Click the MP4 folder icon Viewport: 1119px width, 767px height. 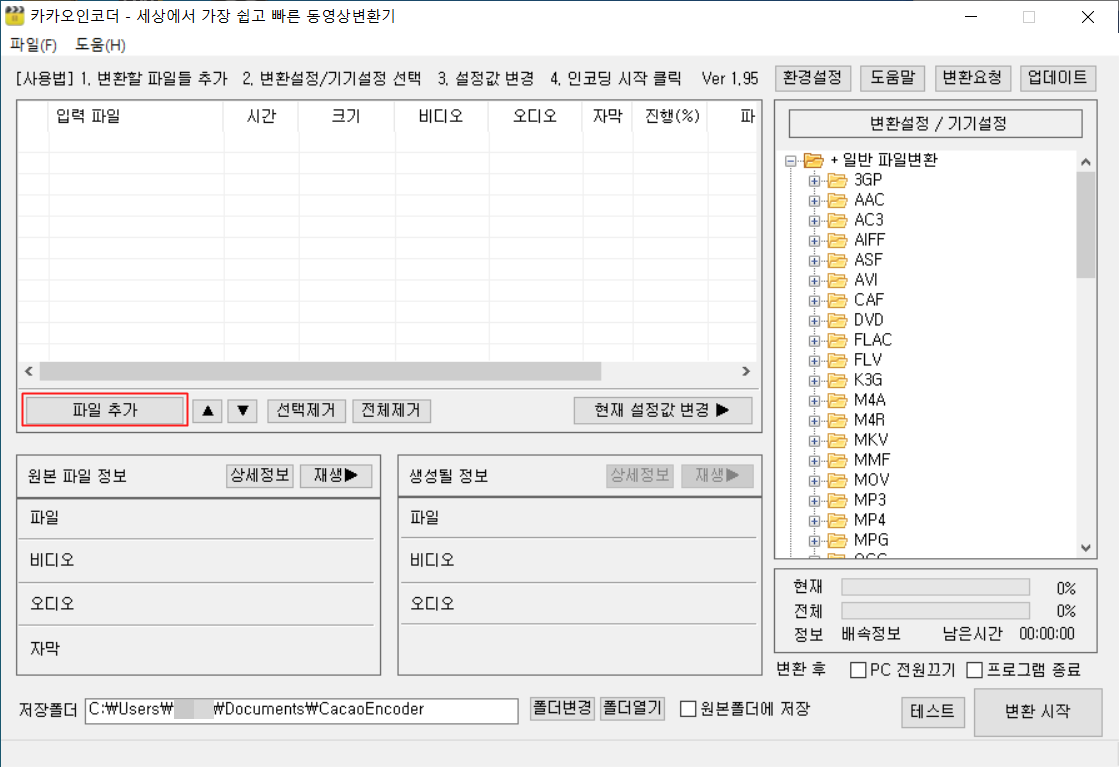(837, 520)
